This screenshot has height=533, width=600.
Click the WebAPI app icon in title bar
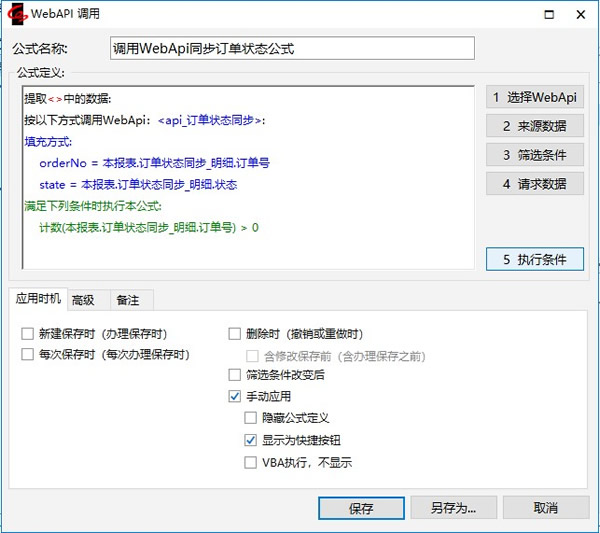(15, 14)
